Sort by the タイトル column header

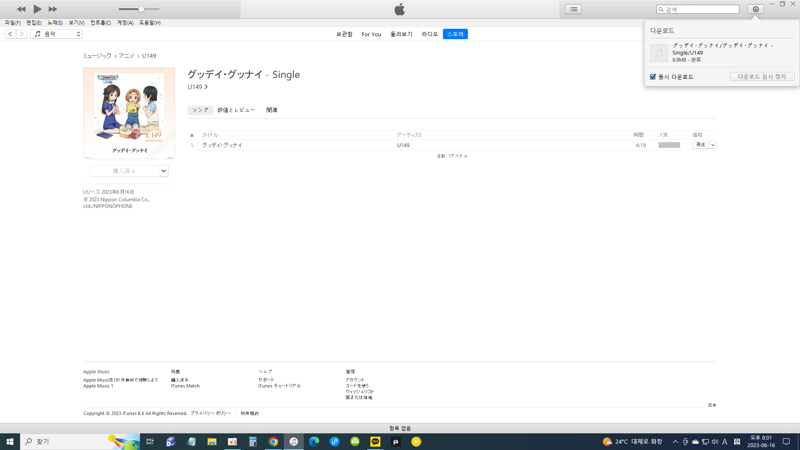pos(210,135)
